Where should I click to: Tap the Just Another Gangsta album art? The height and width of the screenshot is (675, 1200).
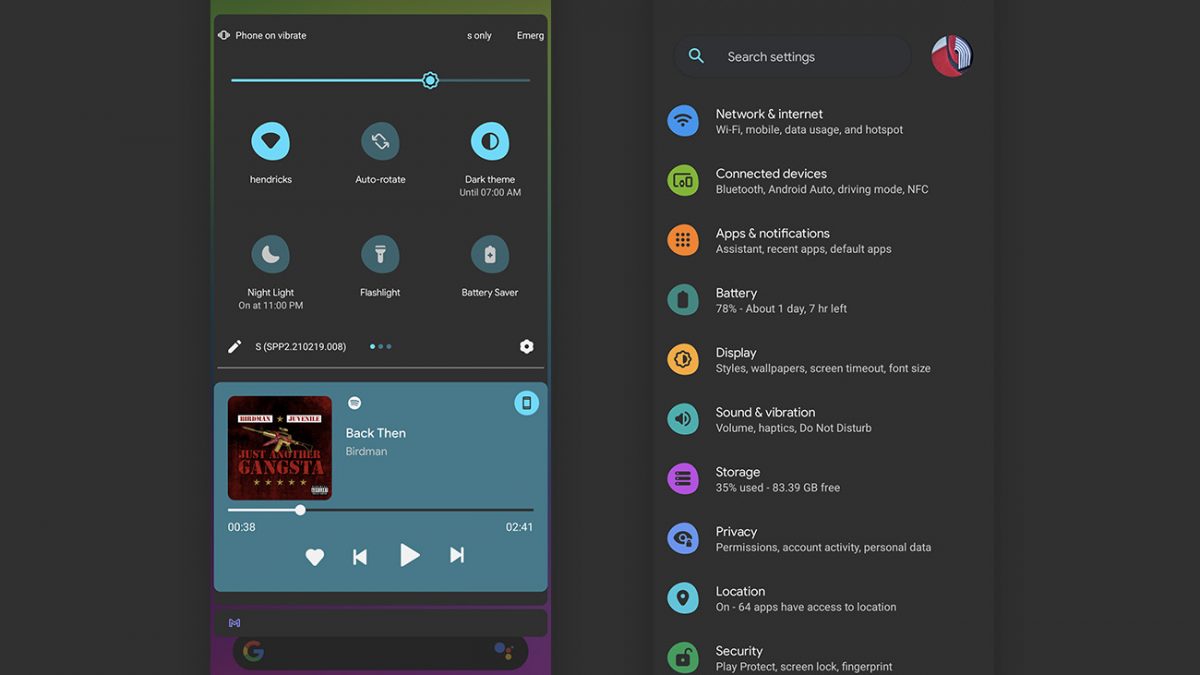tap(280, 448)
